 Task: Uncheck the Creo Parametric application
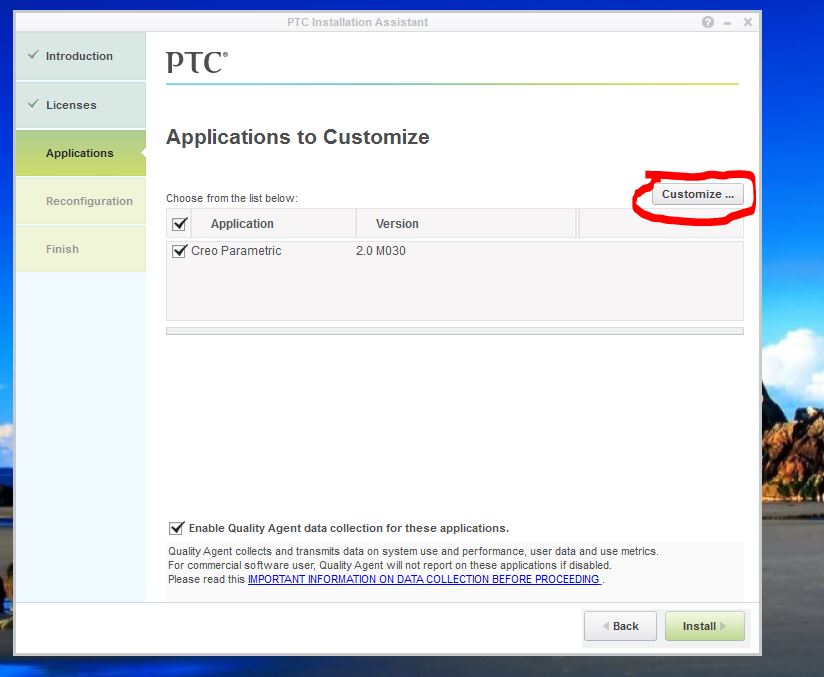[x=178, y=250]
